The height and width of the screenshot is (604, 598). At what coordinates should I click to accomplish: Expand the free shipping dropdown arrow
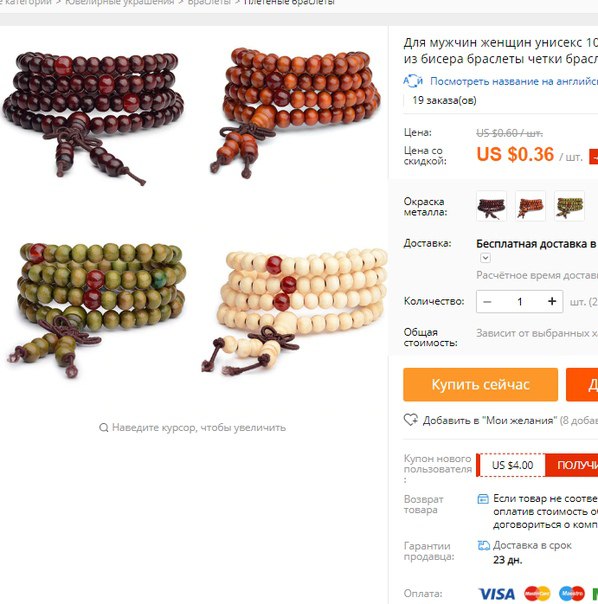(x=485, y=258)
